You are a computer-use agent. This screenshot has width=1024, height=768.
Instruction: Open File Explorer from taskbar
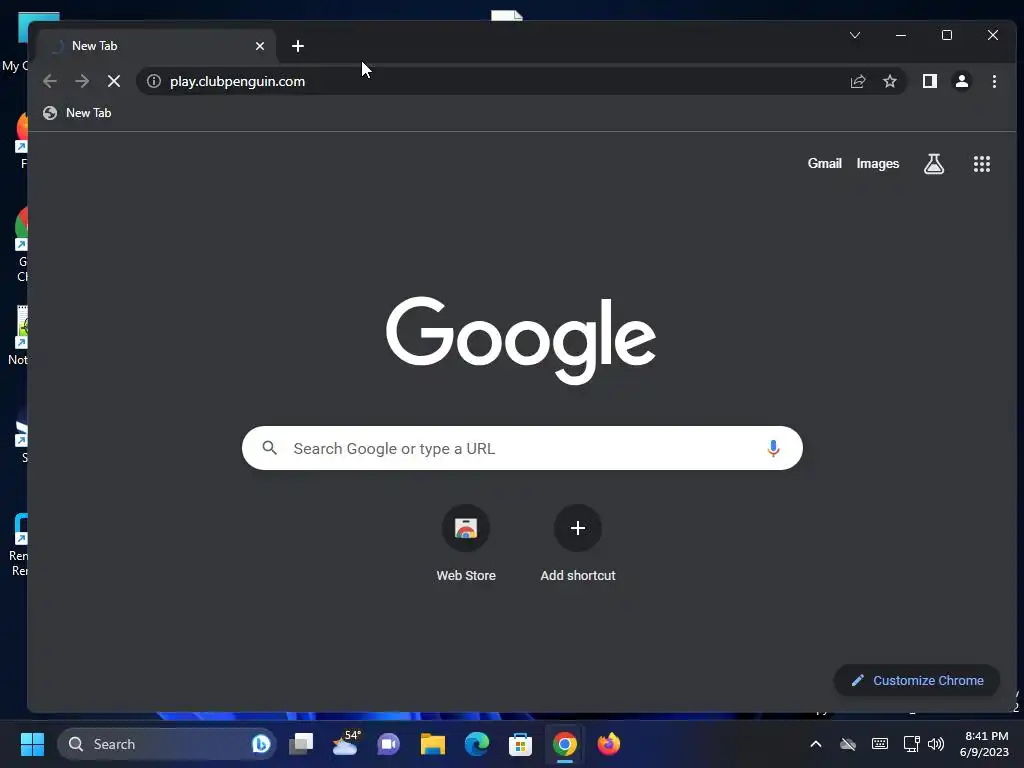432,744
